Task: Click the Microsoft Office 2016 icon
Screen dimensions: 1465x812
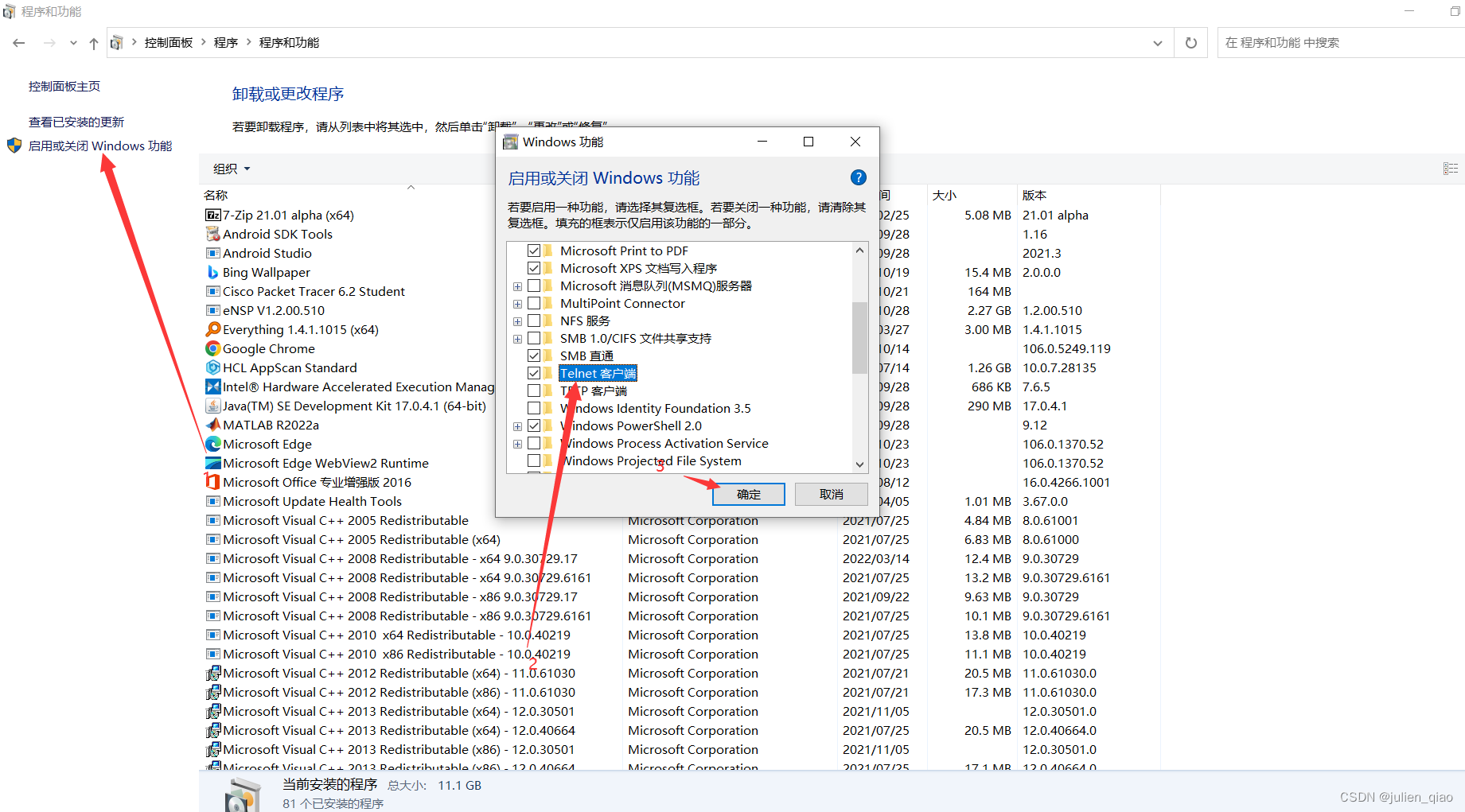Action: pyautogui.click(x=212, y=482)
